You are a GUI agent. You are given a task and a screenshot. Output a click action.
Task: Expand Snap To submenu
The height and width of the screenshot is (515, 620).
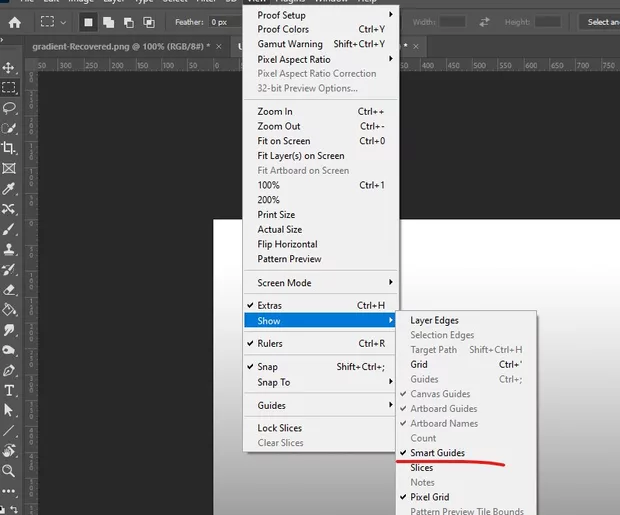point(320,382)
